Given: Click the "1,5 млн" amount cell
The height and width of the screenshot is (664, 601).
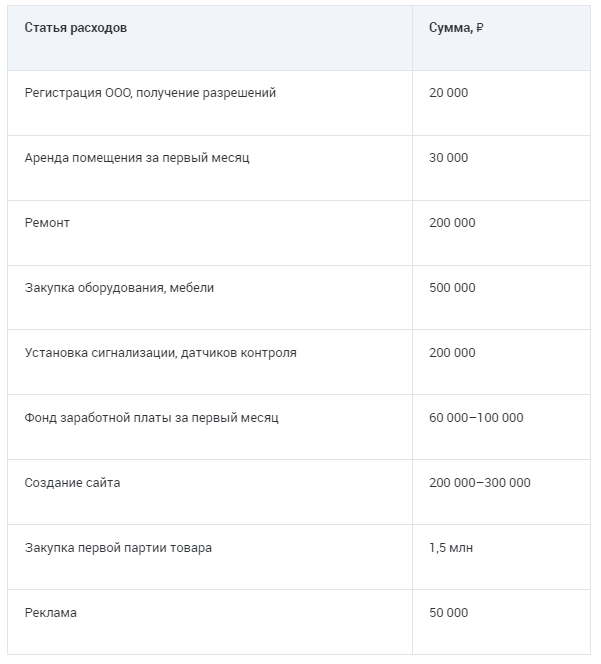Looking at the screenshot, I should (x=451, y=548).
